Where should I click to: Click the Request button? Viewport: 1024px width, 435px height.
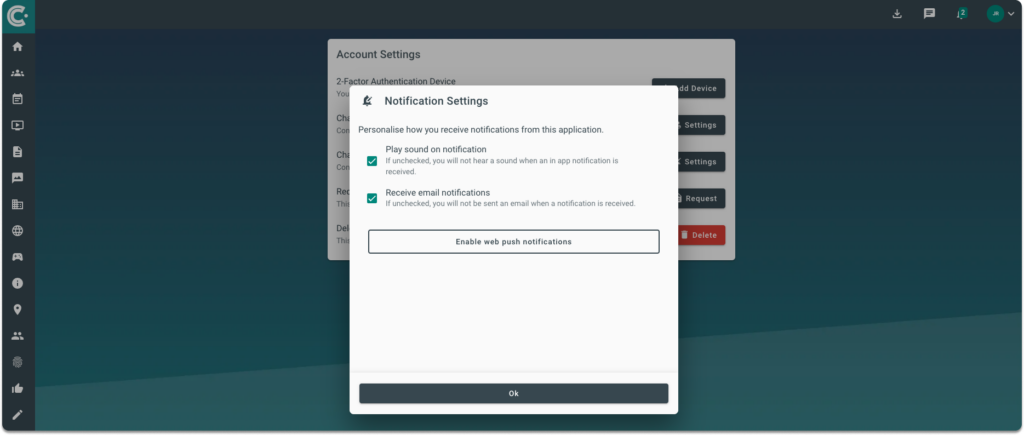[700, 198]
